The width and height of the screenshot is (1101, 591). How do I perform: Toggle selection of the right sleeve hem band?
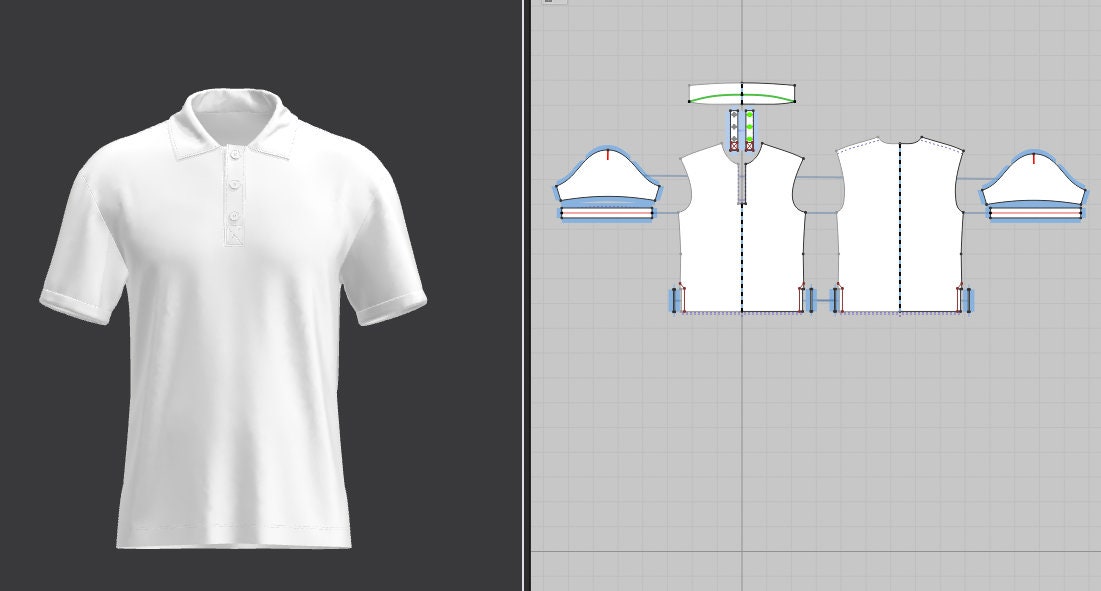click(x=1035, y=213)
